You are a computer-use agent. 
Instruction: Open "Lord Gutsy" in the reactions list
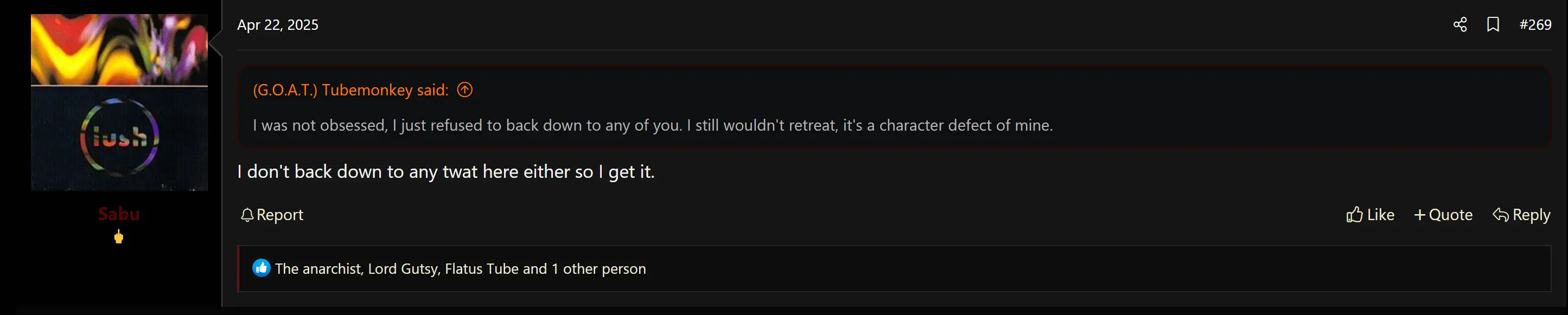coord(403,269)
